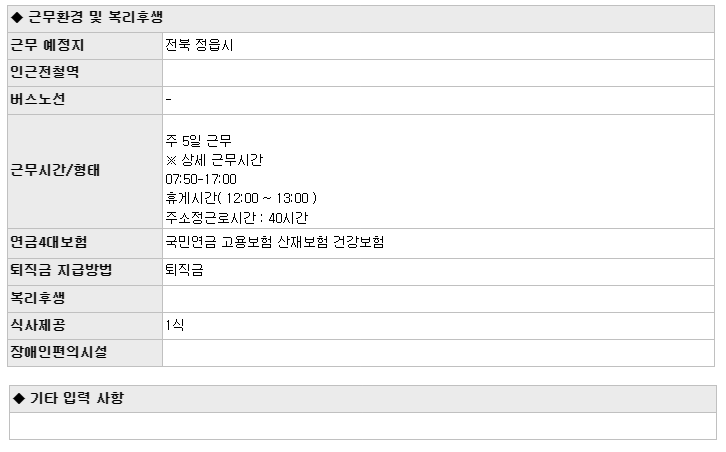Image resolution: width=726 pixels, height=452 pixels.
Task: Select the 버스노선 label
Action: pyautogui.click(x=38, y=100)
